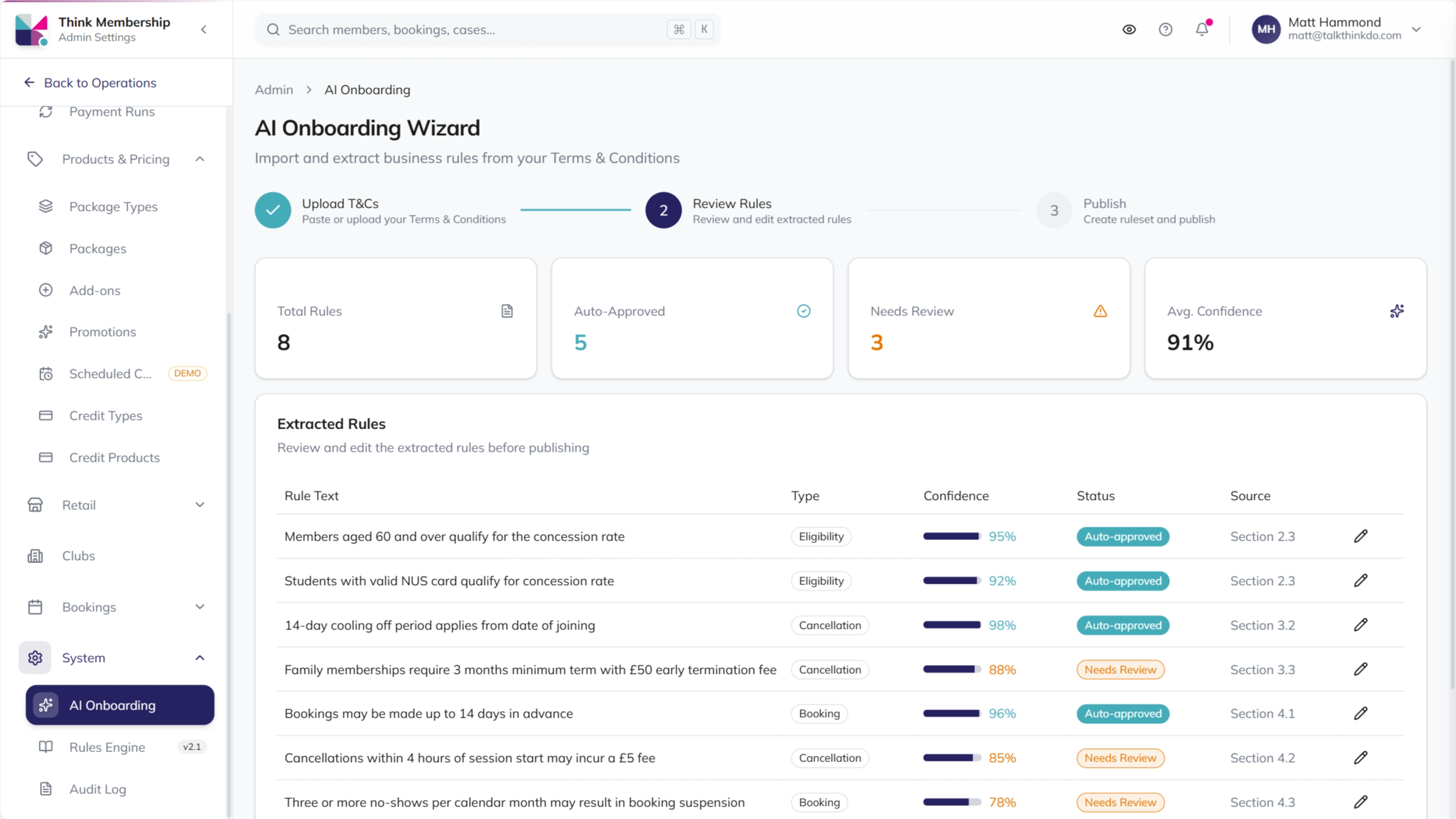
Task: Click the search members input field
Action: coord(487,29)
